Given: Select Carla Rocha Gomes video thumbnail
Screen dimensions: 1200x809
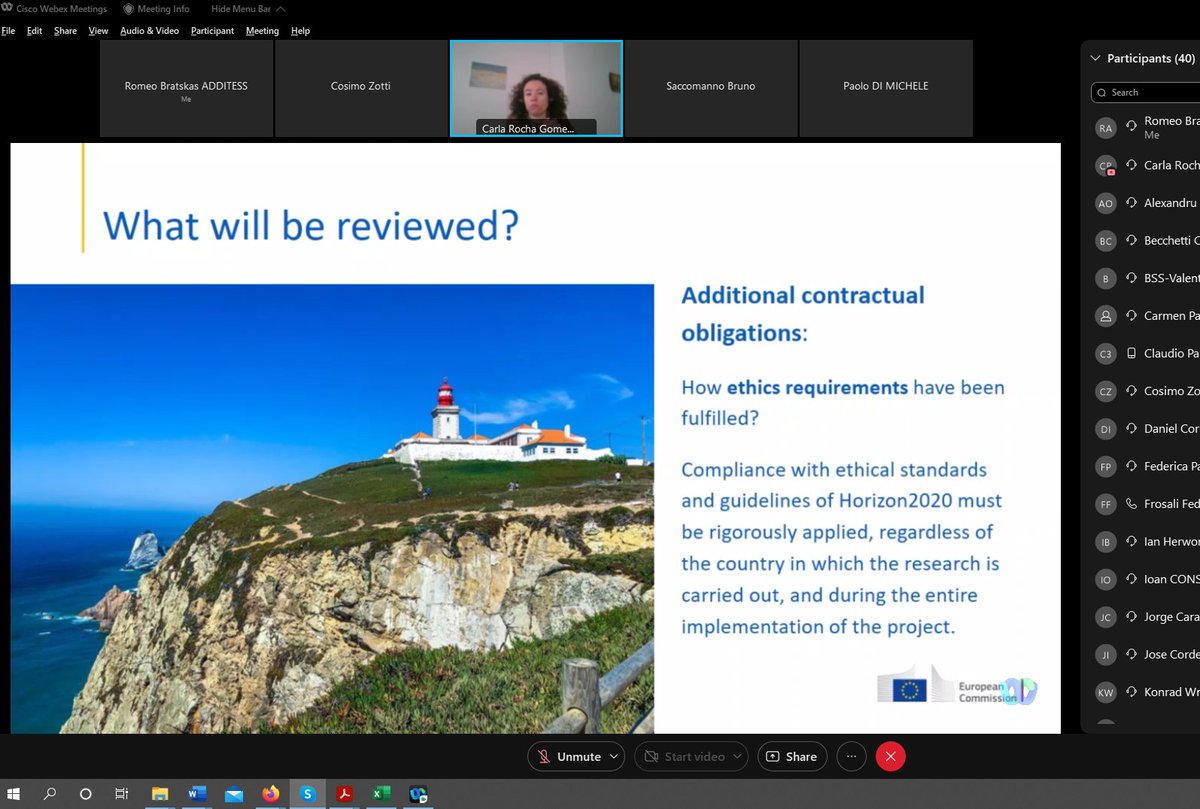Looking at the screenshot, I should 536,88.
